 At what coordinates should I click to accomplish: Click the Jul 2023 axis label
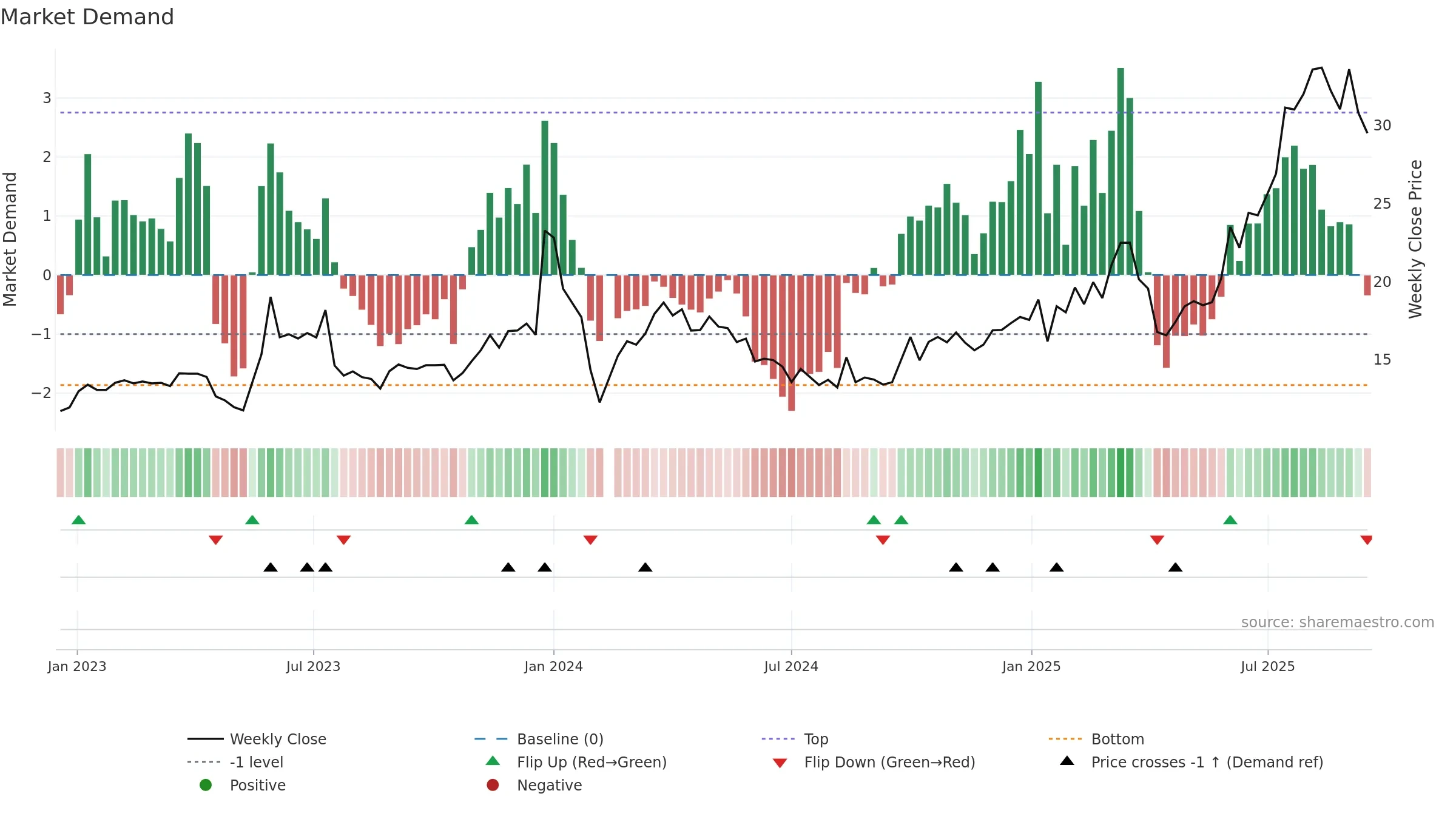click(x=314, y=667)
